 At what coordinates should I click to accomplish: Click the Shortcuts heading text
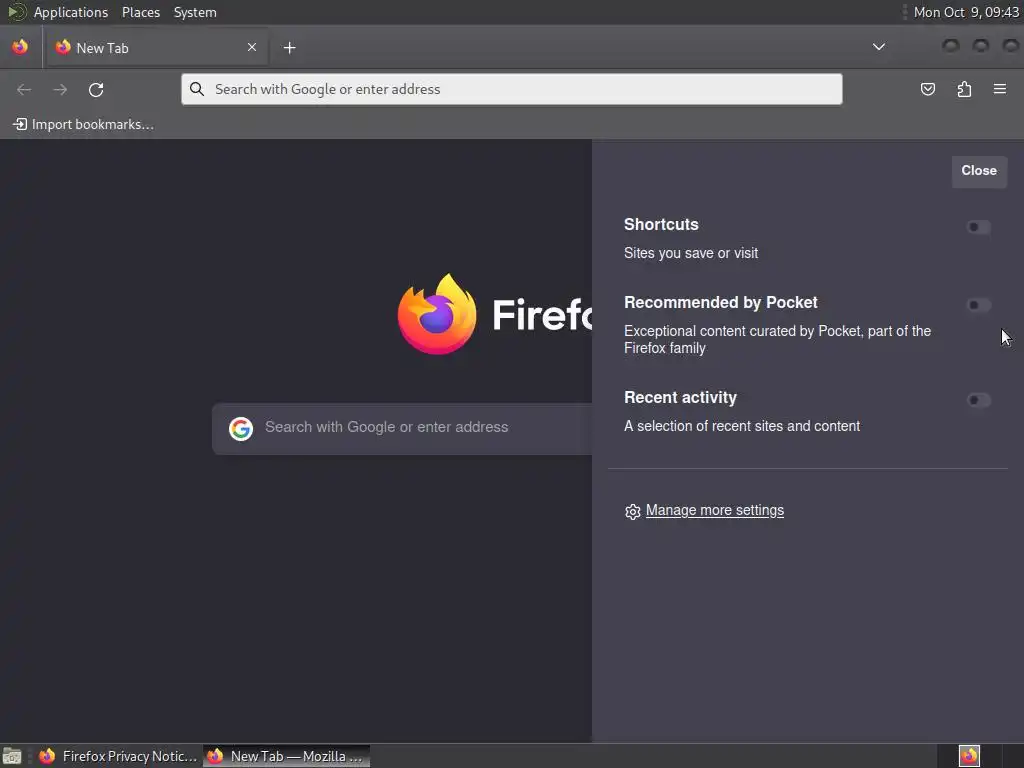(661, 225)
